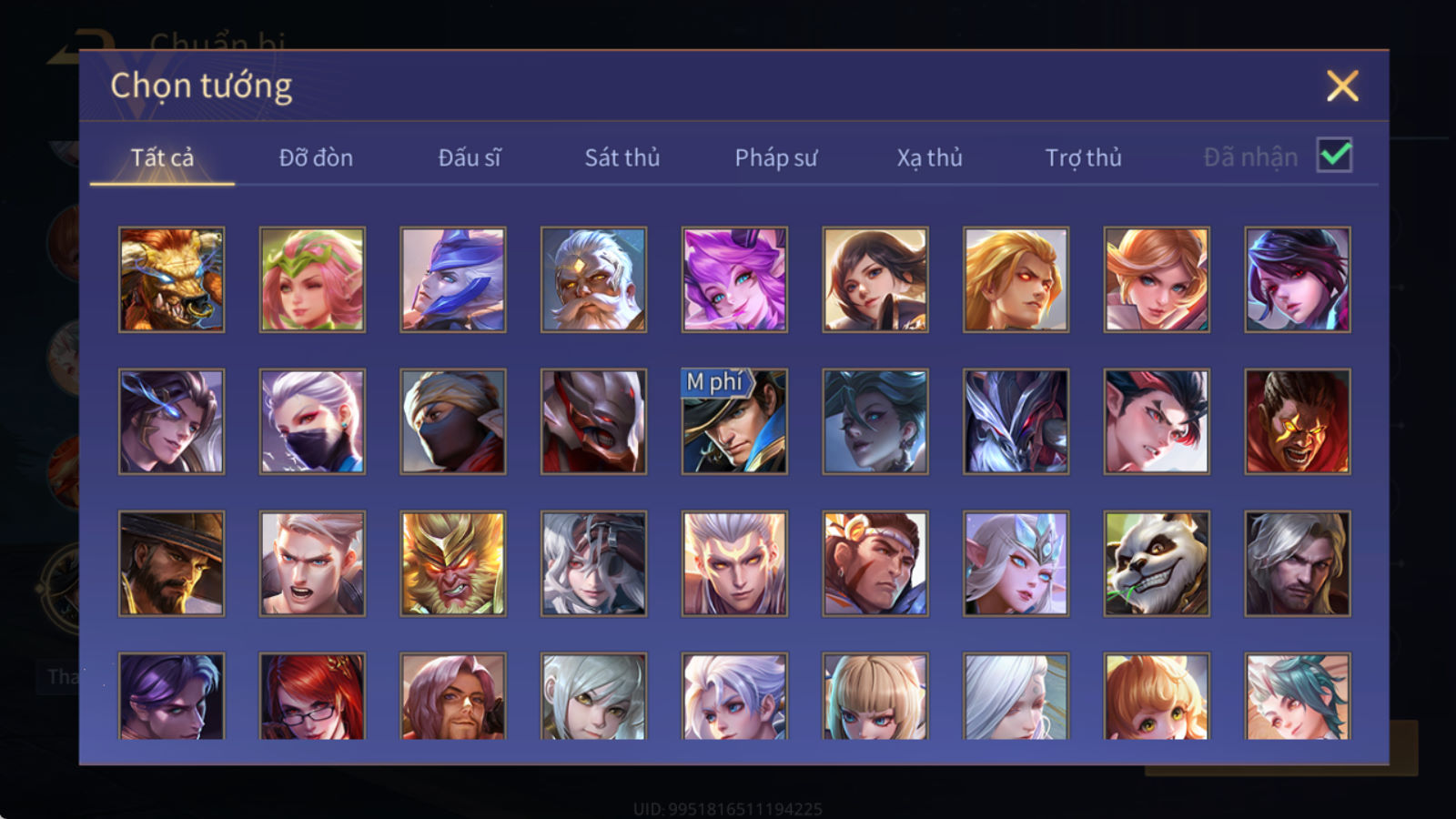The image size is (1456, 819).
Task: Show the Xạ thủ hero list
Action: point(929,157)
